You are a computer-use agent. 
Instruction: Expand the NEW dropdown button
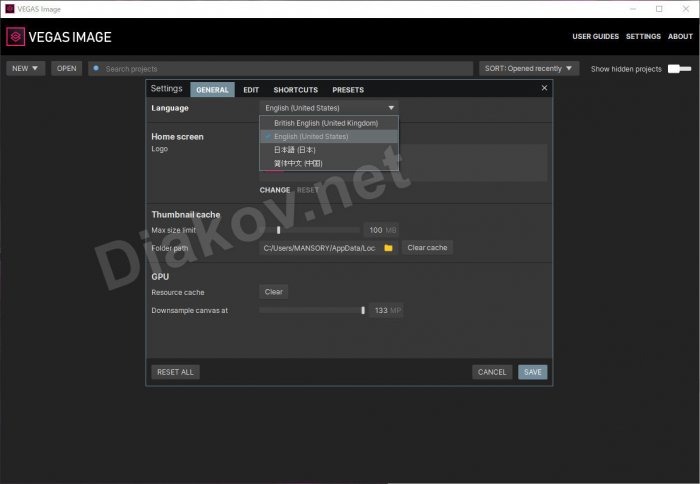pyautogui.click(x=25, y=68)
